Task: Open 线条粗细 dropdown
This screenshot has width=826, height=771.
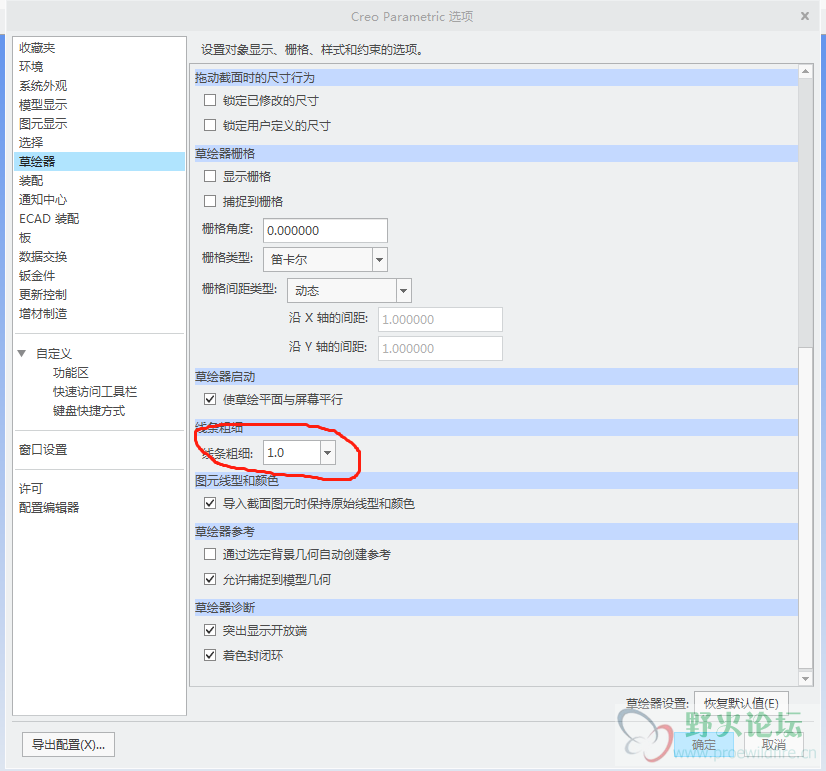Action: pos(327,453)
